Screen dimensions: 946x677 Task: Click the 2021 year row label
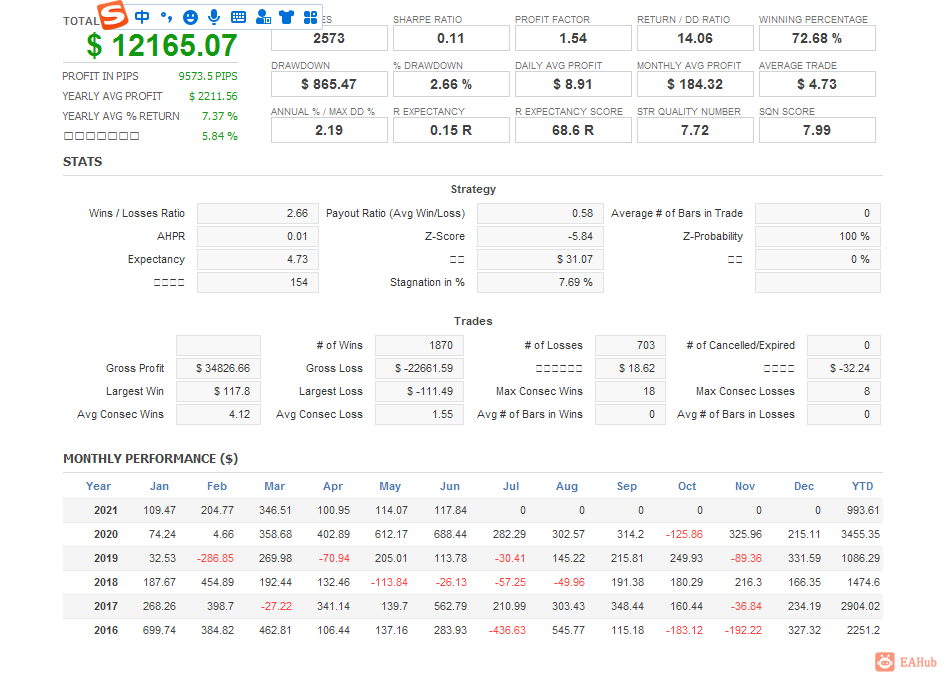[106, 510]
